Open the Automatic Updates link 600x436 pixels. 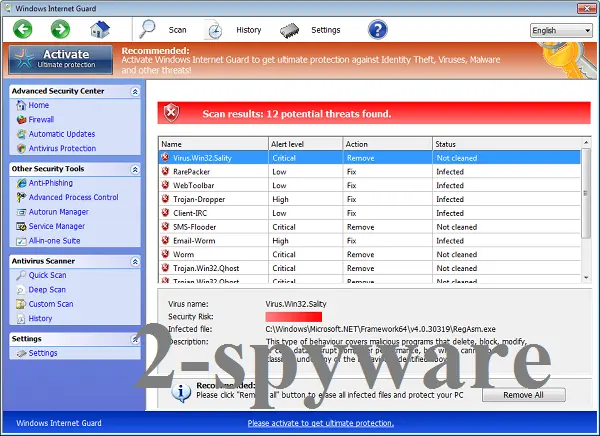coord(62,134)
